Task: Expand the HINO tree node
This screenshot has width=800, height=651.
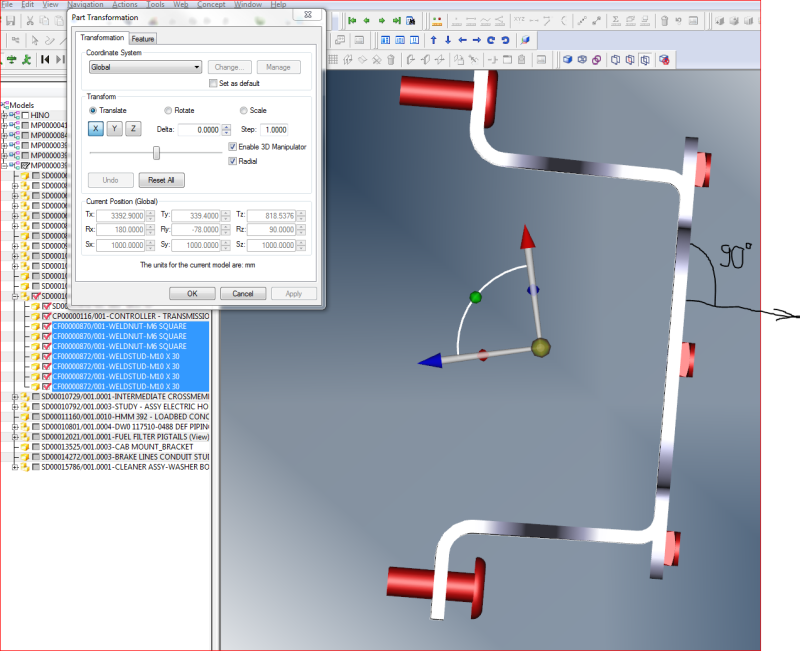Action: pos(5,115)
